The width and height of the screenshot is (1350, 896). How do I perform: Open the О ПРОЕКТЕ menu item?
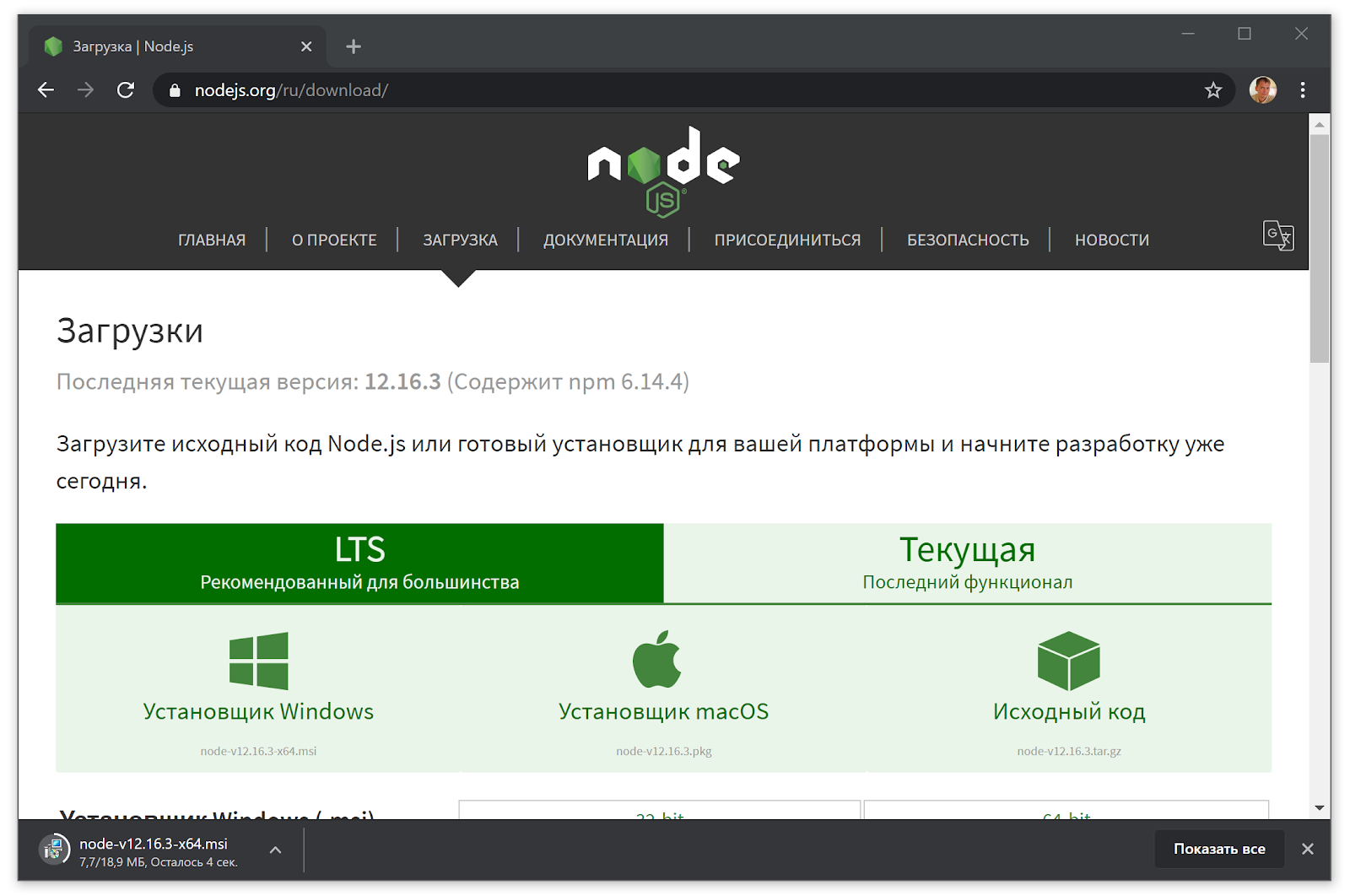[x=334, y=240]
